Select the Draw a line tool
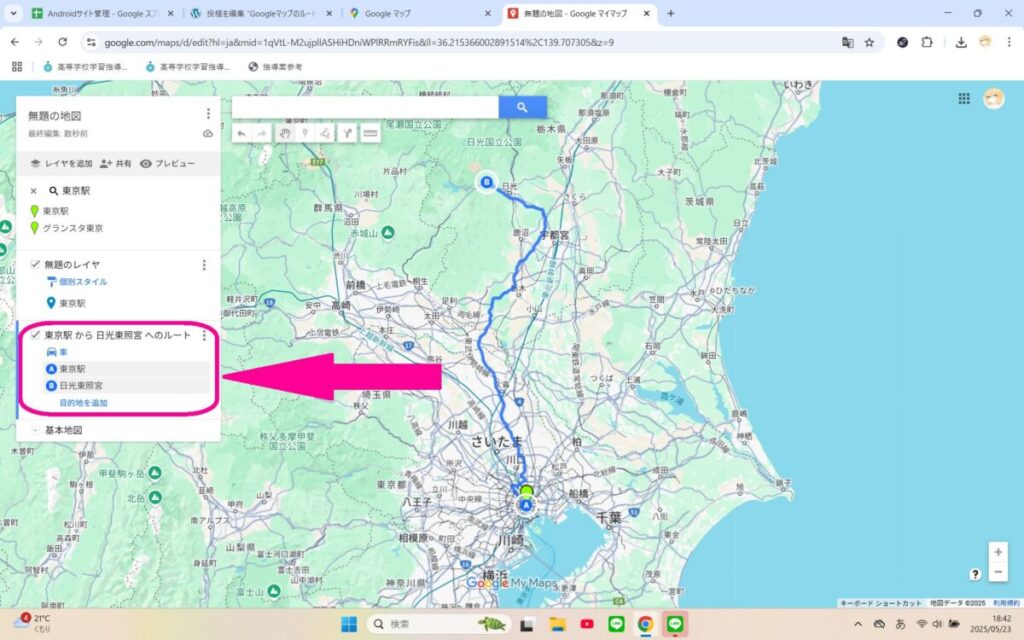Image resolution: width=1024 pixels, height=640 pixels. pyautogui.click(x=325, y=133)
